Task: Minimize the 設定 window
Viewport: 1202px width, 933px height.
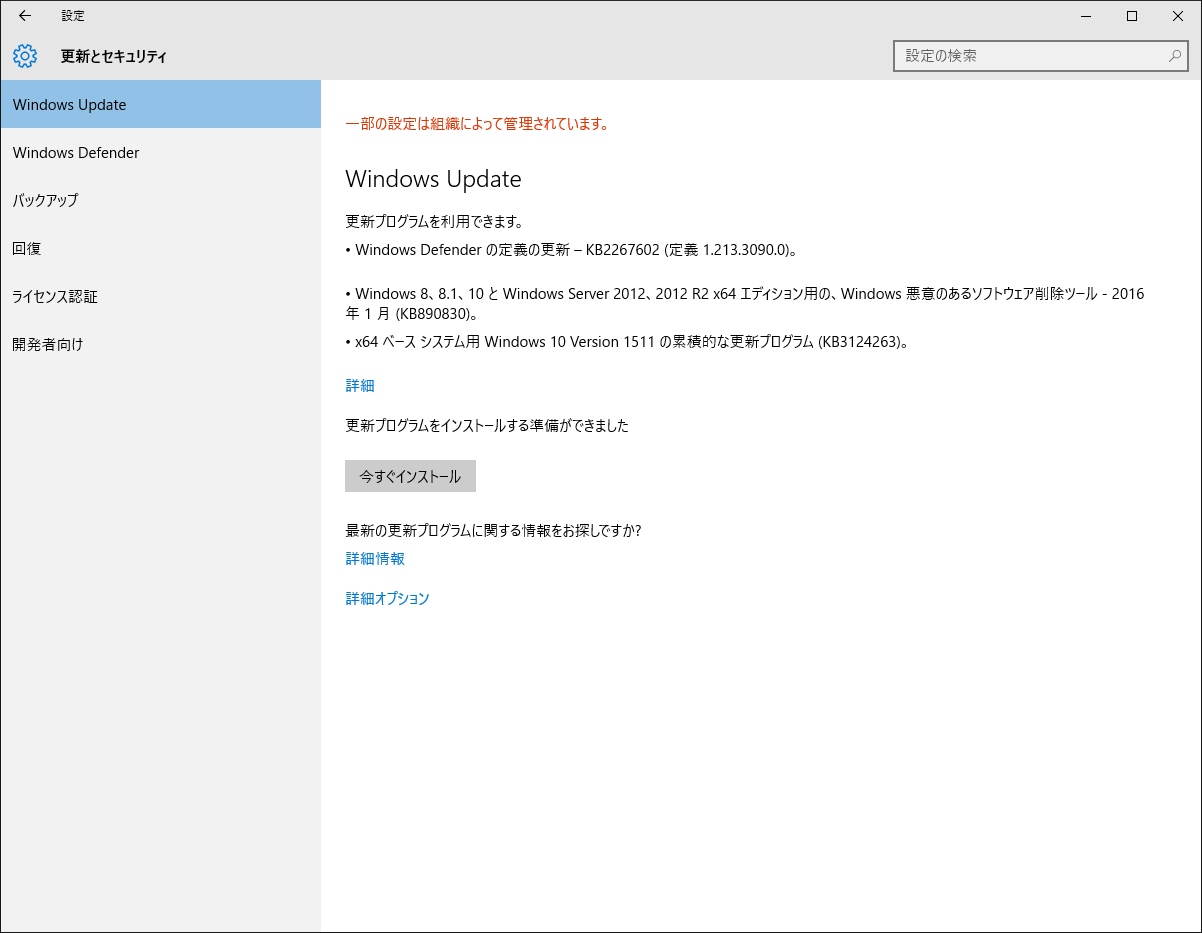Action: point(1086,16)
